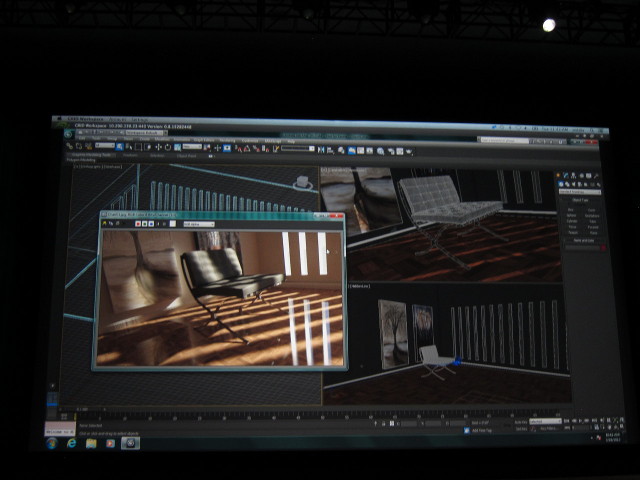Toggle Angle Snap
The image size is (640, 480).
coord(247,148)
